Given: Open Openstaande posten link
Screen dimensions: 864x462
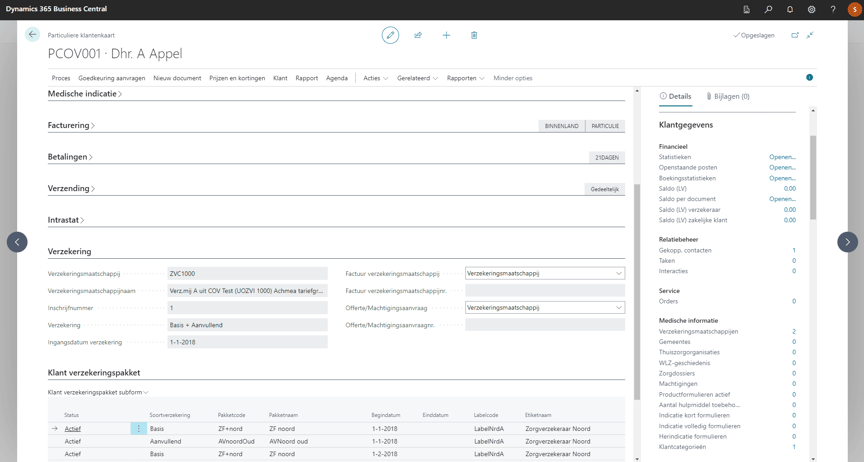Looking at the screenshot, I should pos(782,168).
